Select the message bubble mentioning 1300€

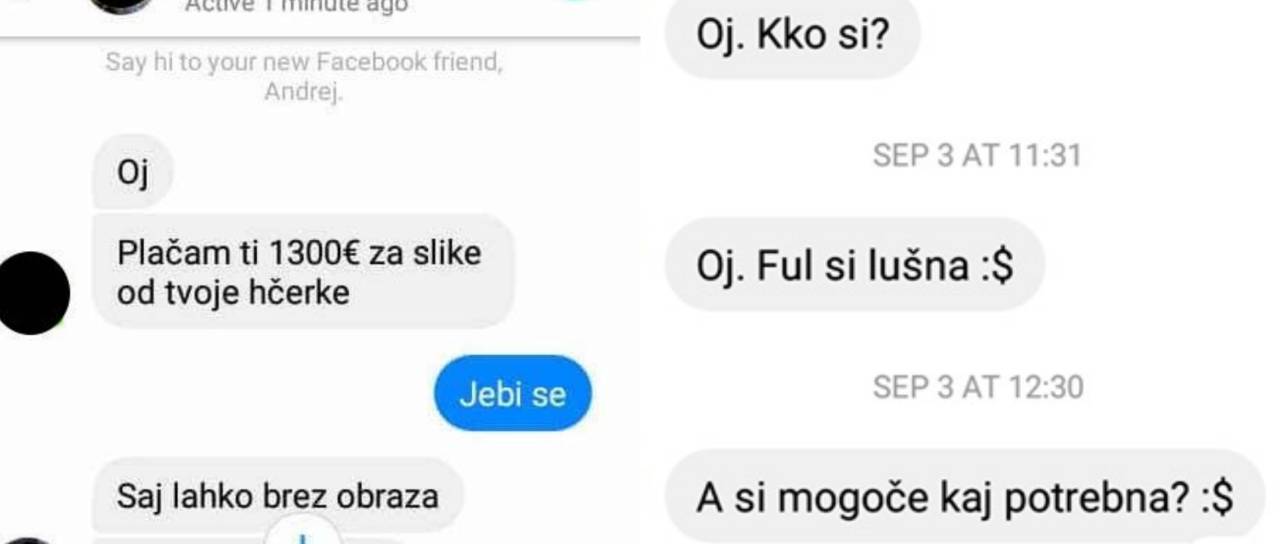click(303, 271)
